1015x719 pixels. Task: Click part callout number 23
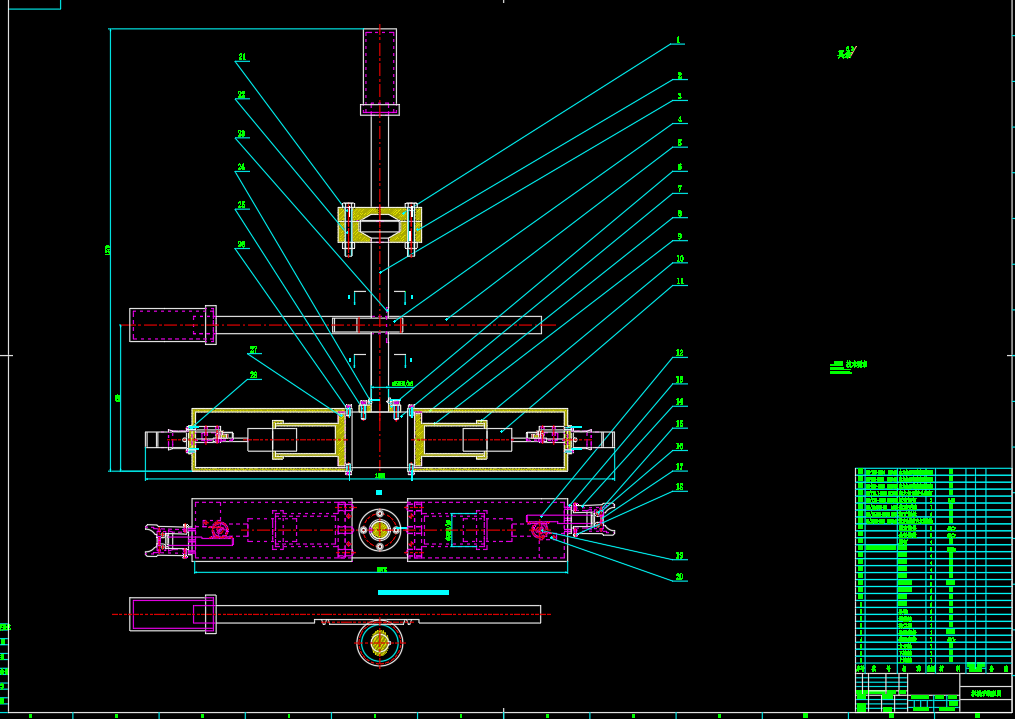[241, 134]
